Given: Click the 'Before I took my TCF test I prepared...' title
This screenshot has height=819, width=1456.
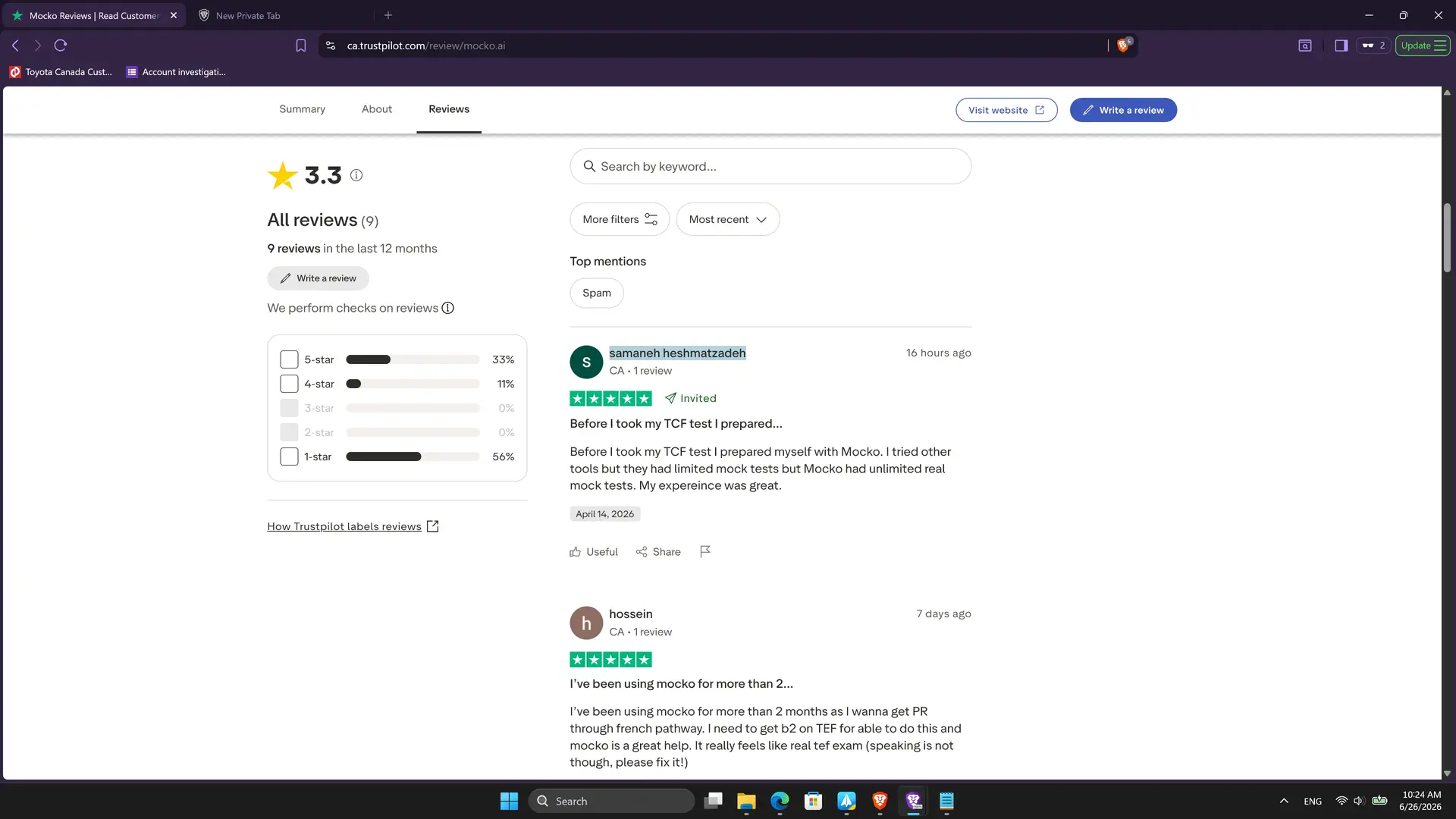Looking at the screenshot, I should pyautogui.click(x=676, y=424).
